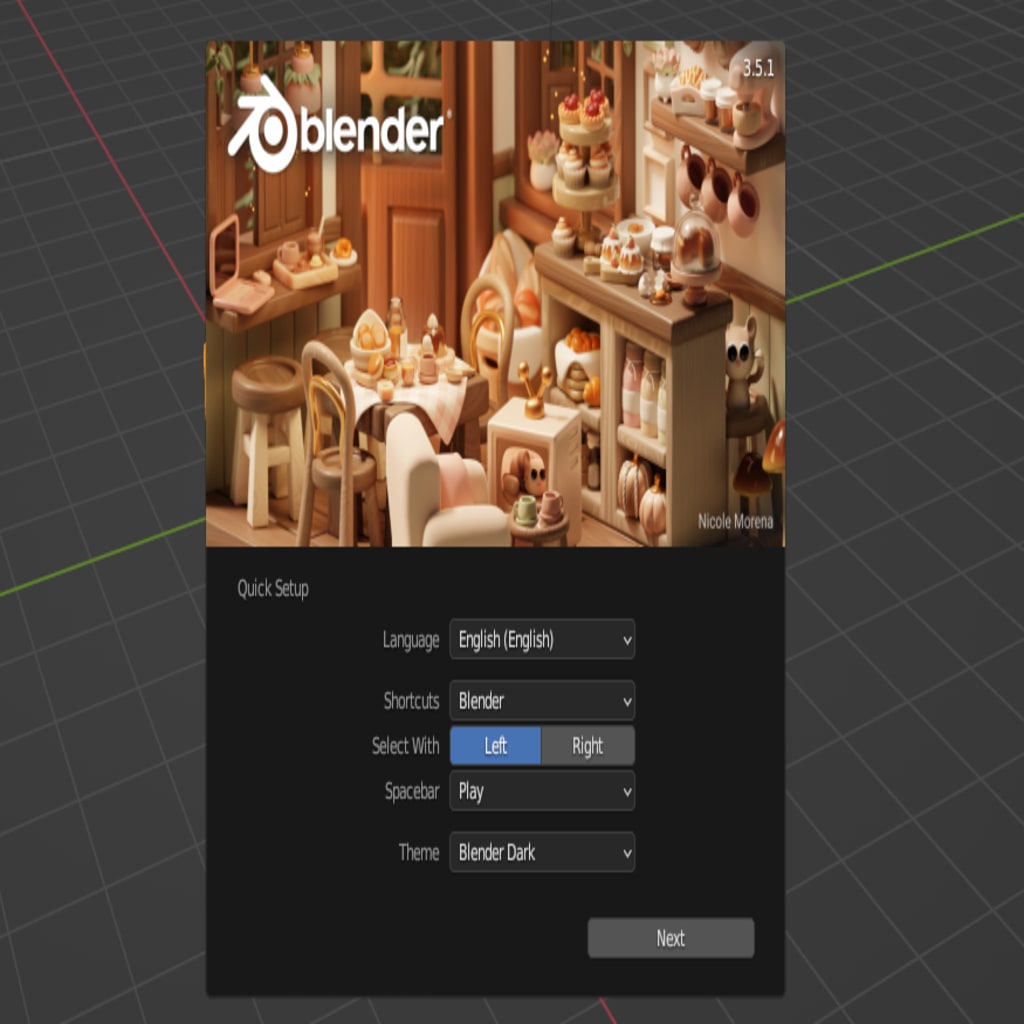1024x1024 pixels.
Task: Open the Theme dropdown showing Blender Dark
Action: pos(542,852)
